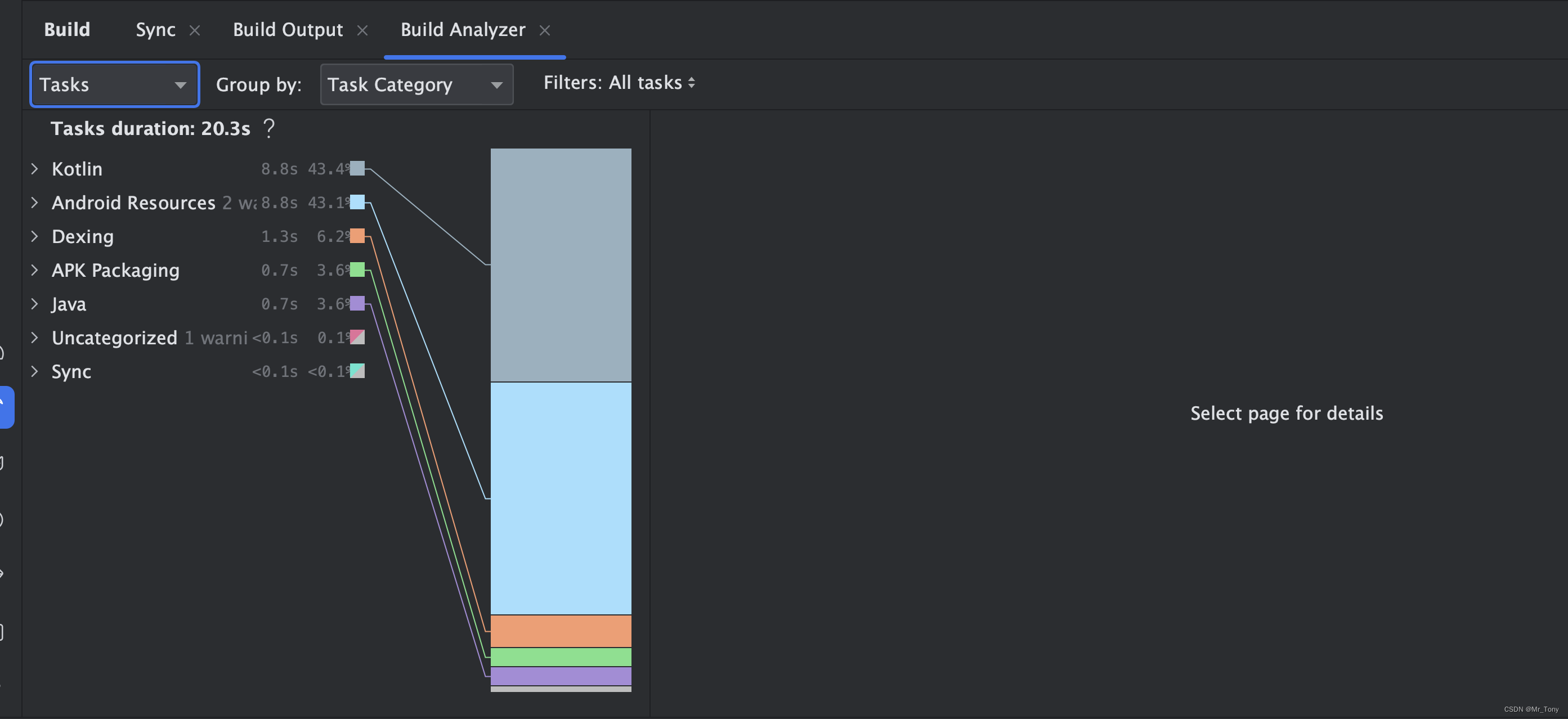Click the gray Kotlin segment in chart

[561, 264]
